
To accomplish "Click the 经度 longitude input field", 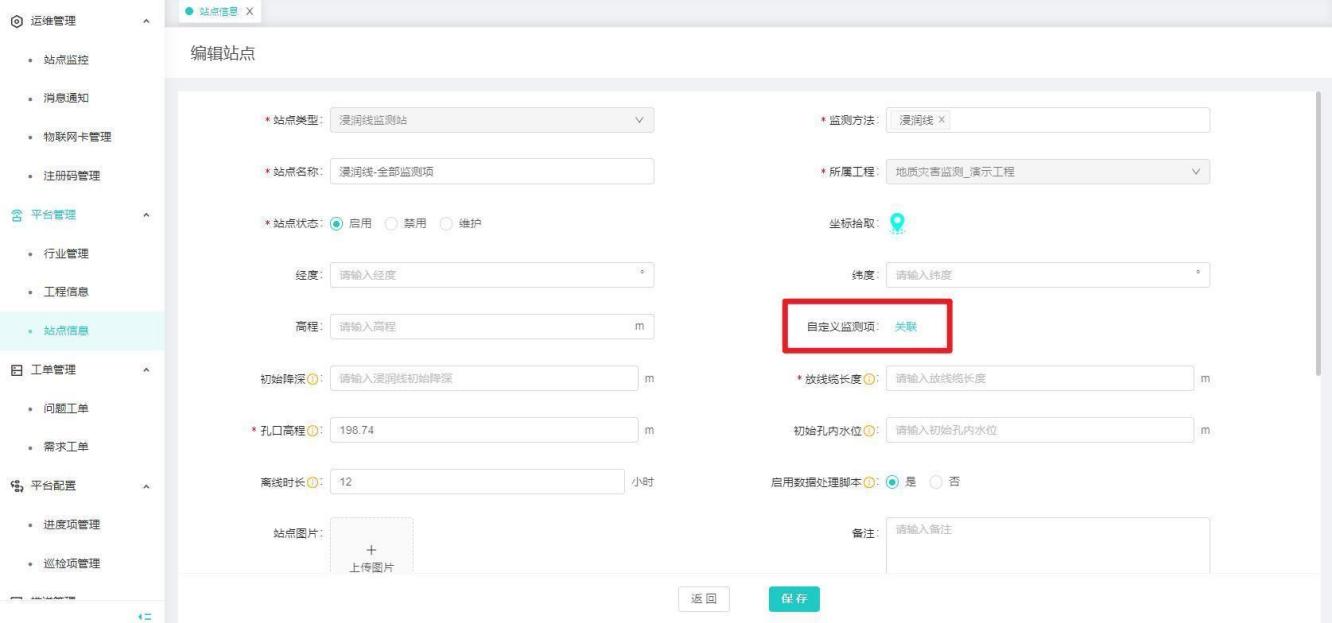I will click(x=490, y=275).
